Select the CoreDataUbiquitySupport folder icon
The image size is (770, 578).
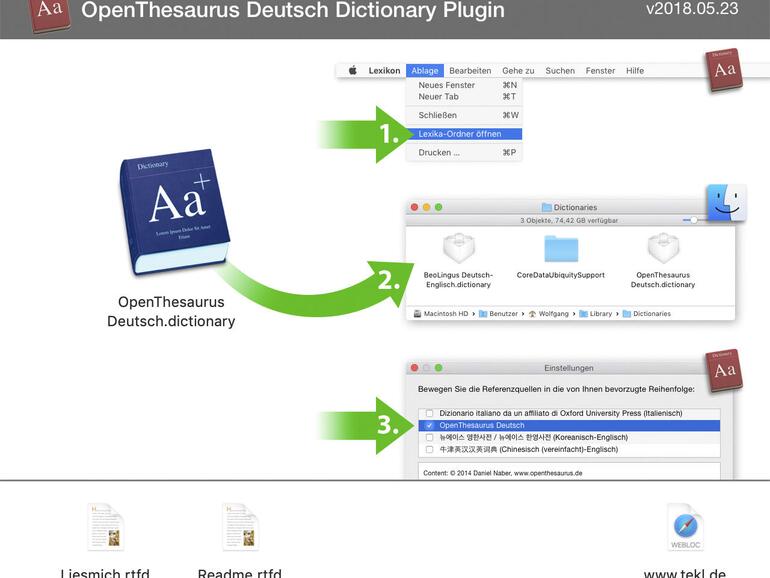(561, 248)
